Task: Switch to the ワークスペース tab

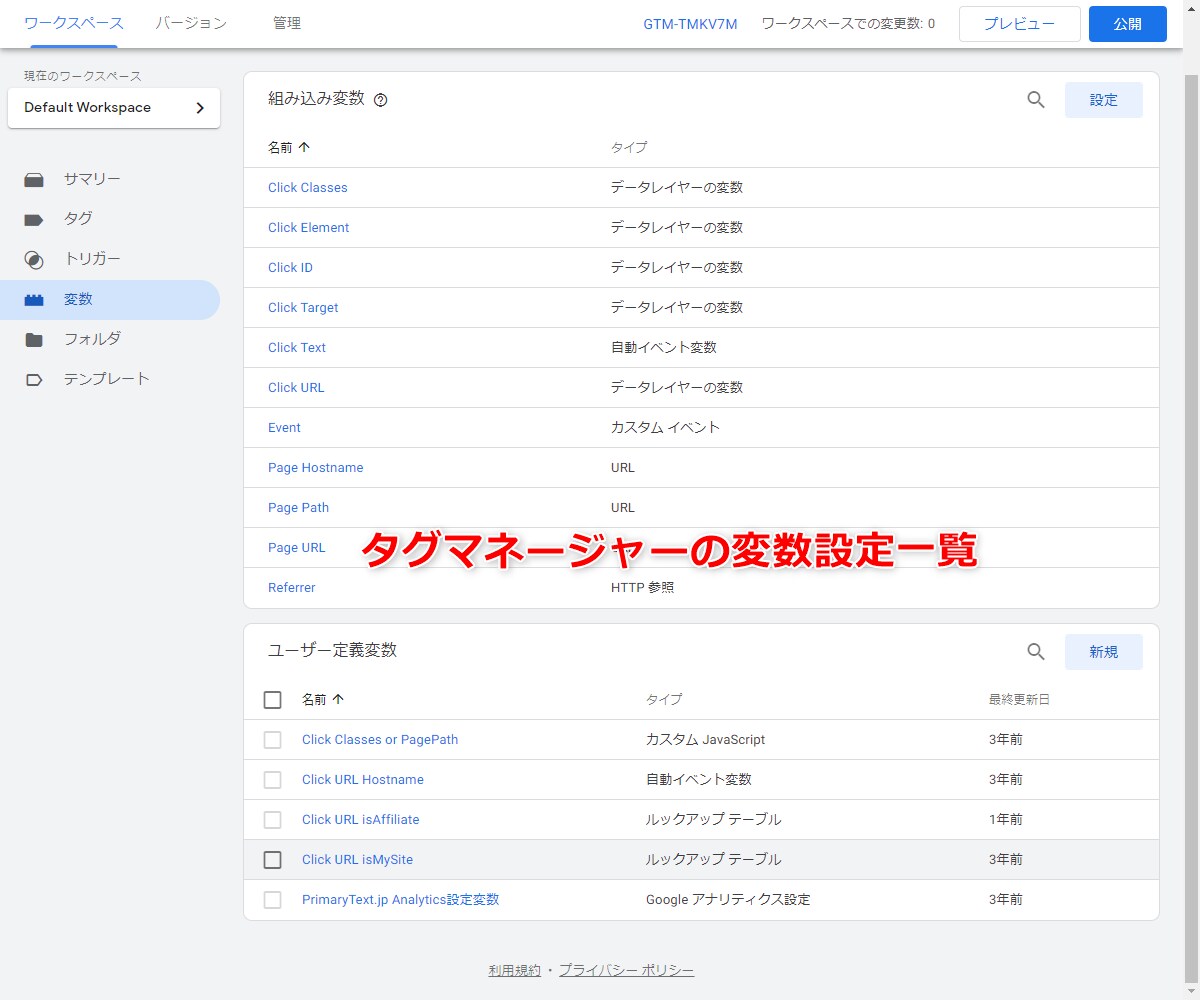Action: pos(74,23)
